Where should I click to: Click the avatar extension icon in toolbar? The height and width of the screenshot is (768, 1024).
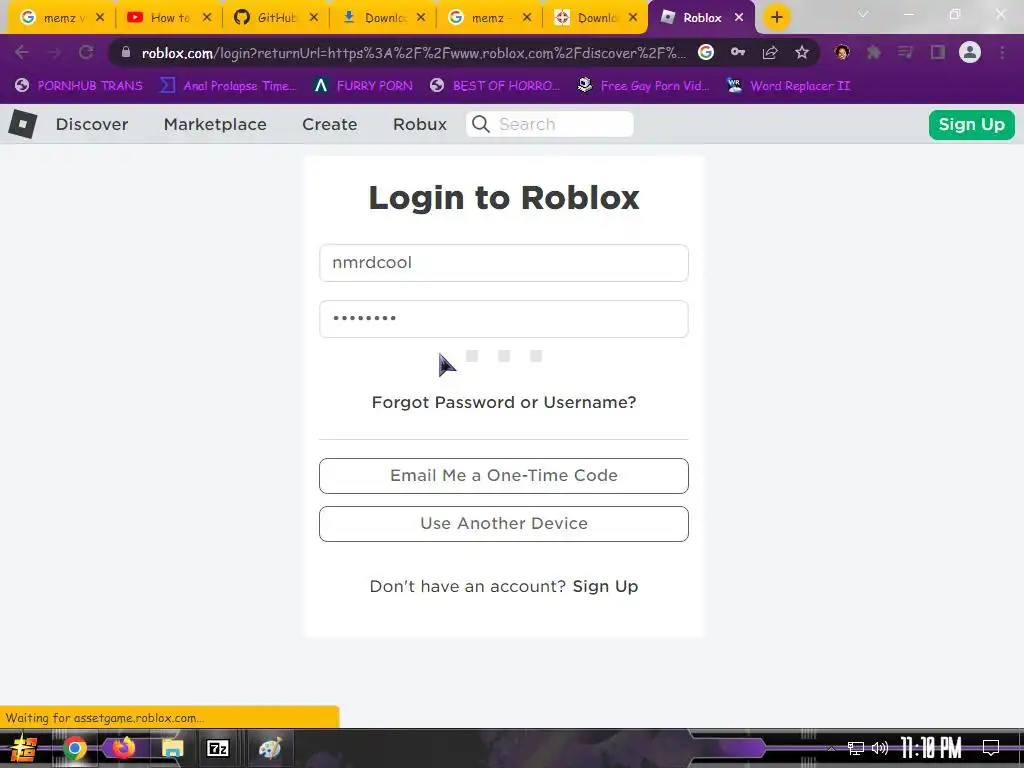(842, 52)
